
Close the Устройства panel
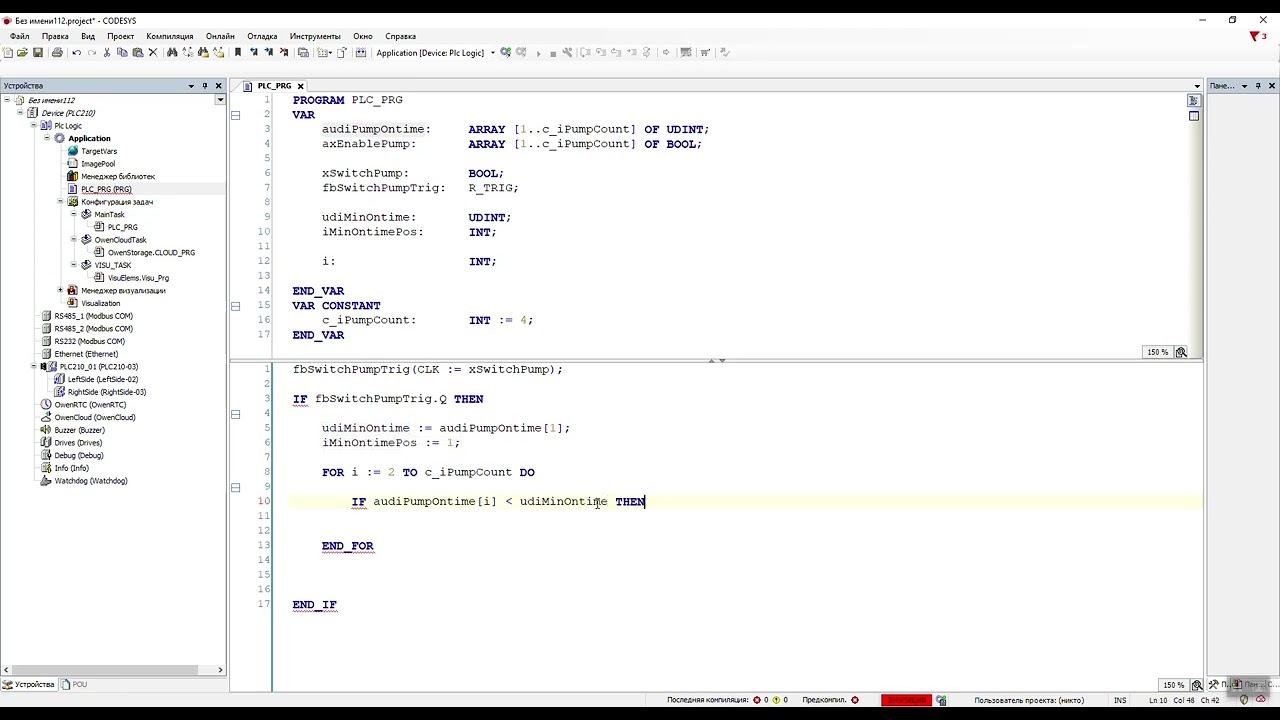(219, 86)
